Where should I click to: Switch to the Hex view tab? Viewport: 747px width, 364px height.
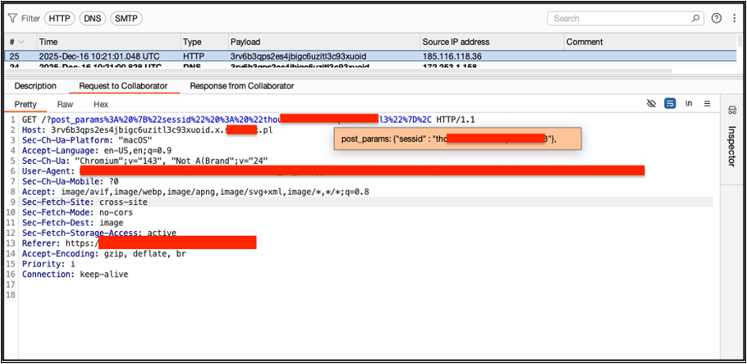(101, 104)
